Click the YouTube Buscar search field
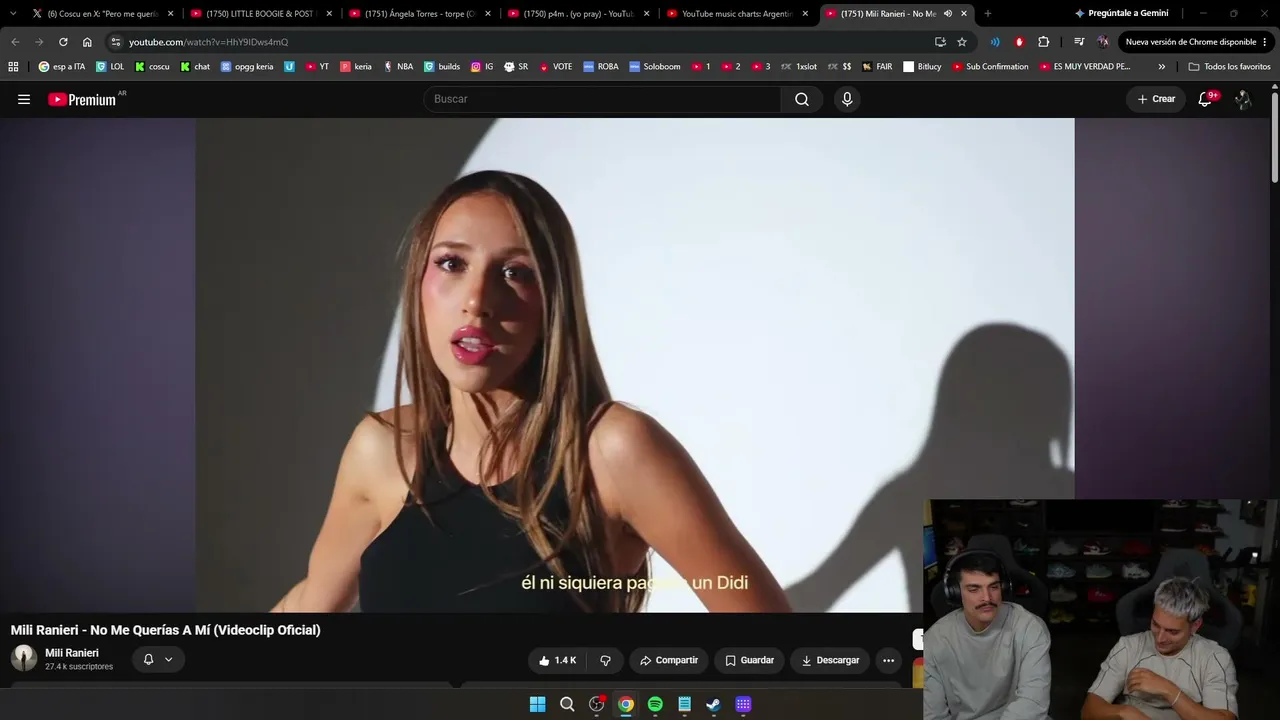The height and width of the screenshot is (720, 1280). (602, 99)
